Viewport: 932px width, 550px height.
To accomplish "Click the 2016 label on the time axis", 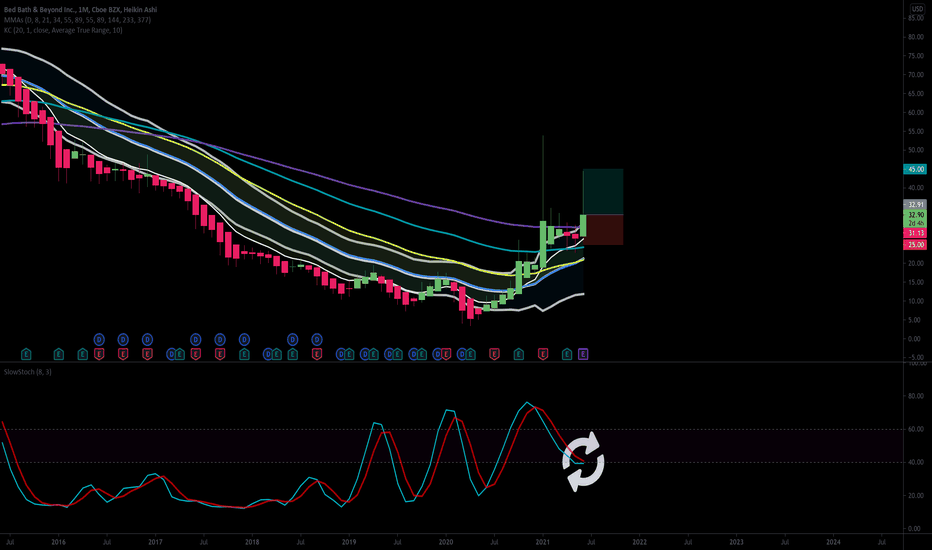I will pyautogui.click(x=58, y=542).
